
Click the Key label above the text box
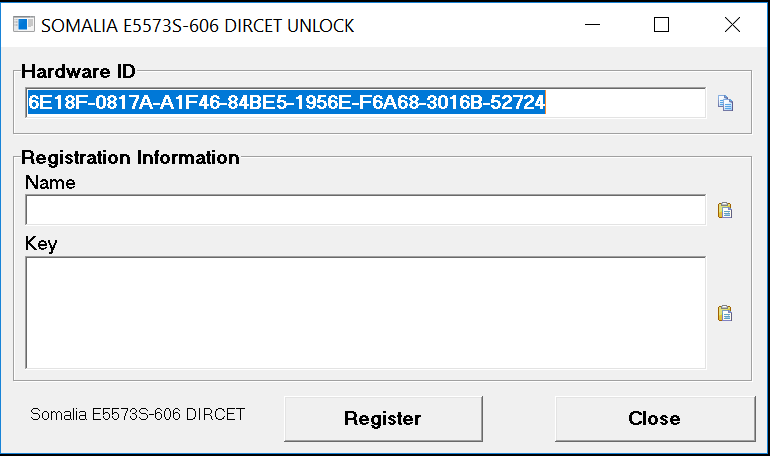point(41,243)
